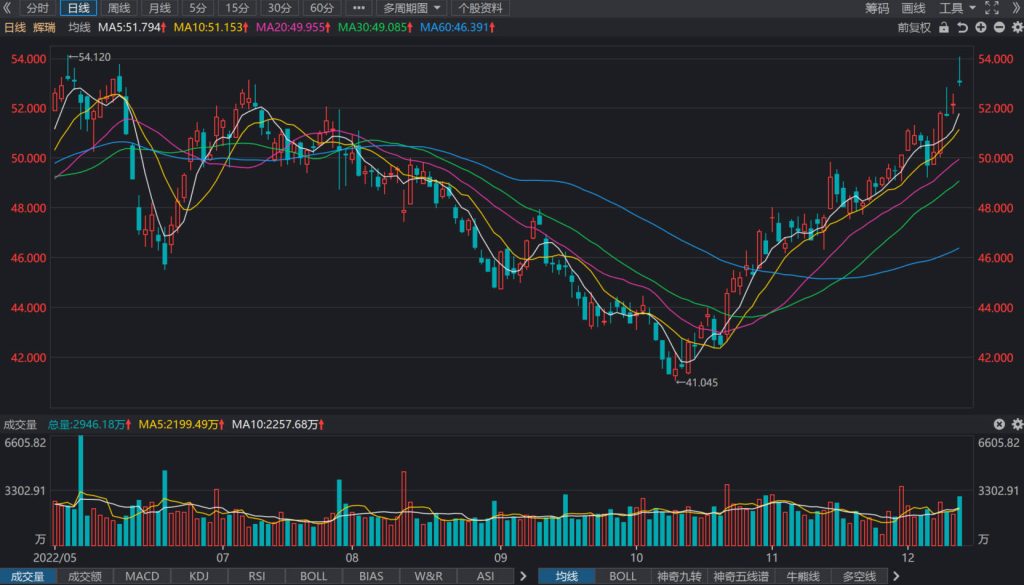Click the 均线 indicator label in the header
Screen dimensions: 1024x585
click(80, 27)
